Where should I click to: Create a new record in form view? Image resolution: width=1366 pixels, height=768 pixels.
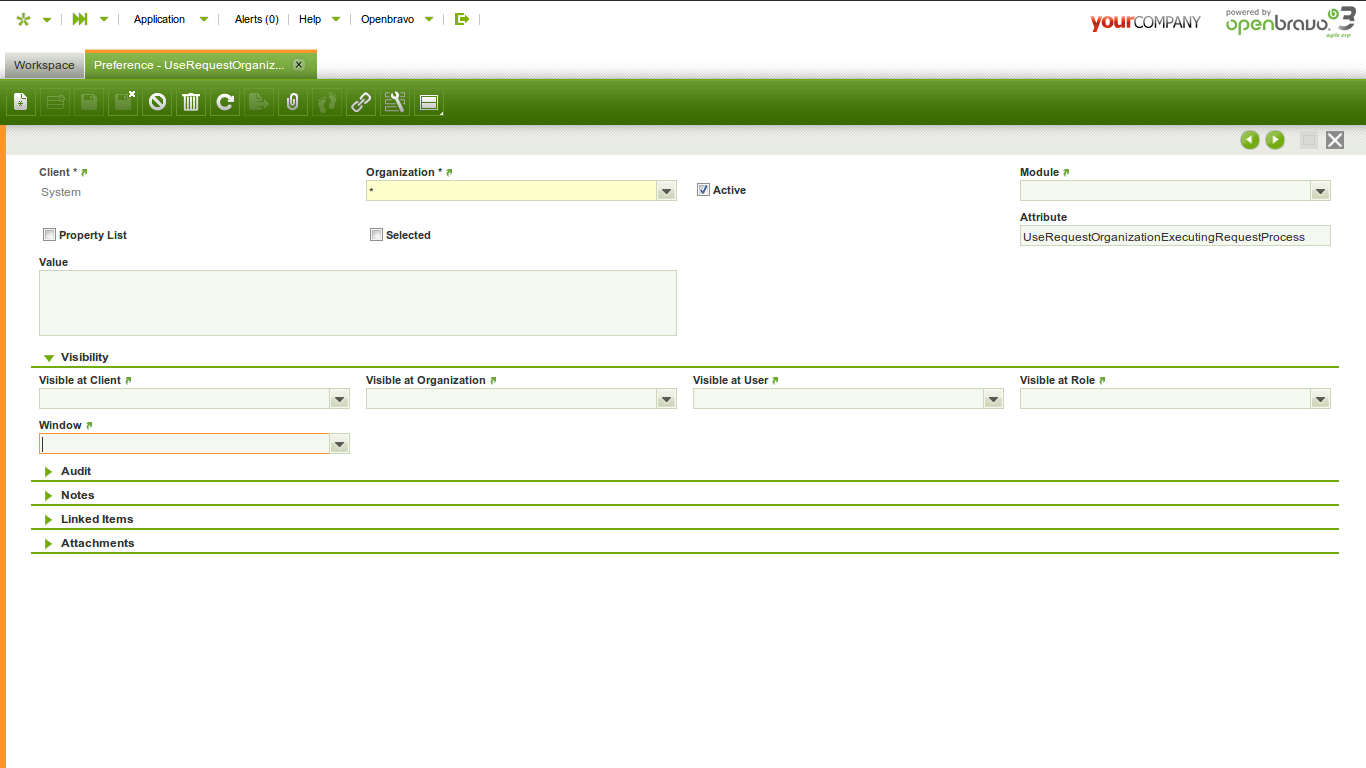click(21, 102)
